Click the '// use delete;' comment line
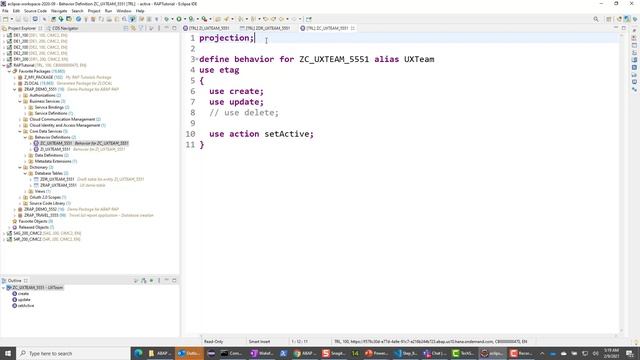This screenshot has height=360, width=640. (x=244, y=113)
